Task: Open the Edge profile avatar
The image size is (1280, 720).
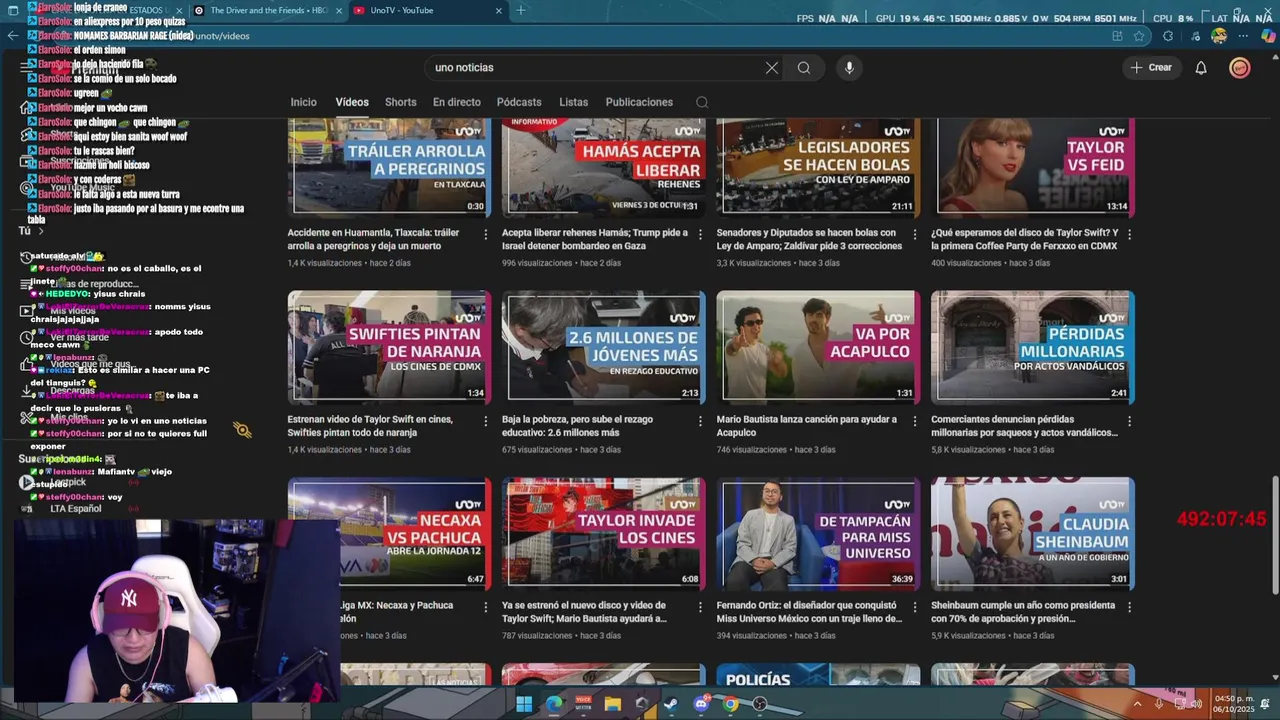Action: 1218,36
